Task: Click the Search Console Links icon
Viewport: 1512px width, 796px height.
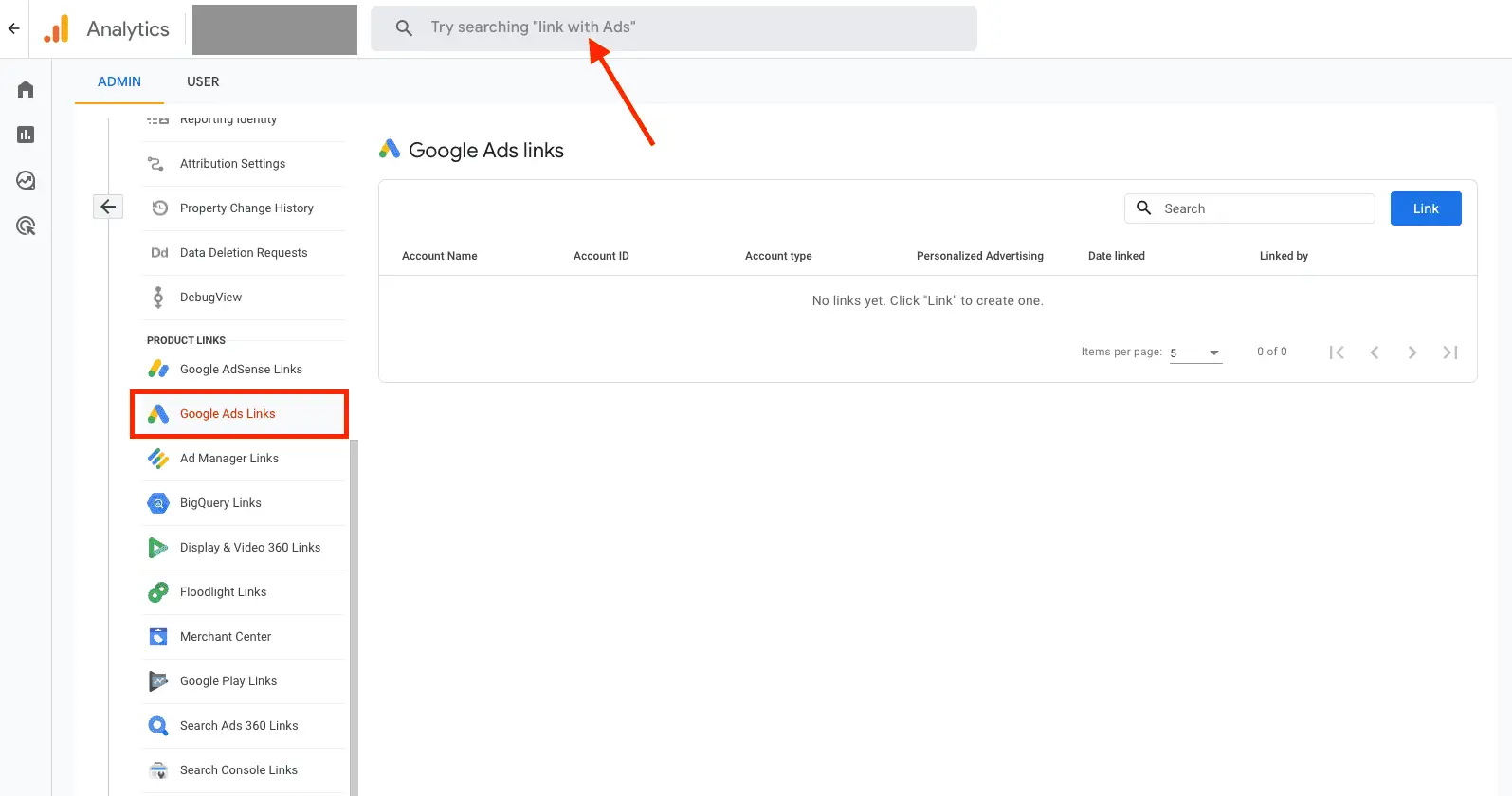Action: (158, 770)
